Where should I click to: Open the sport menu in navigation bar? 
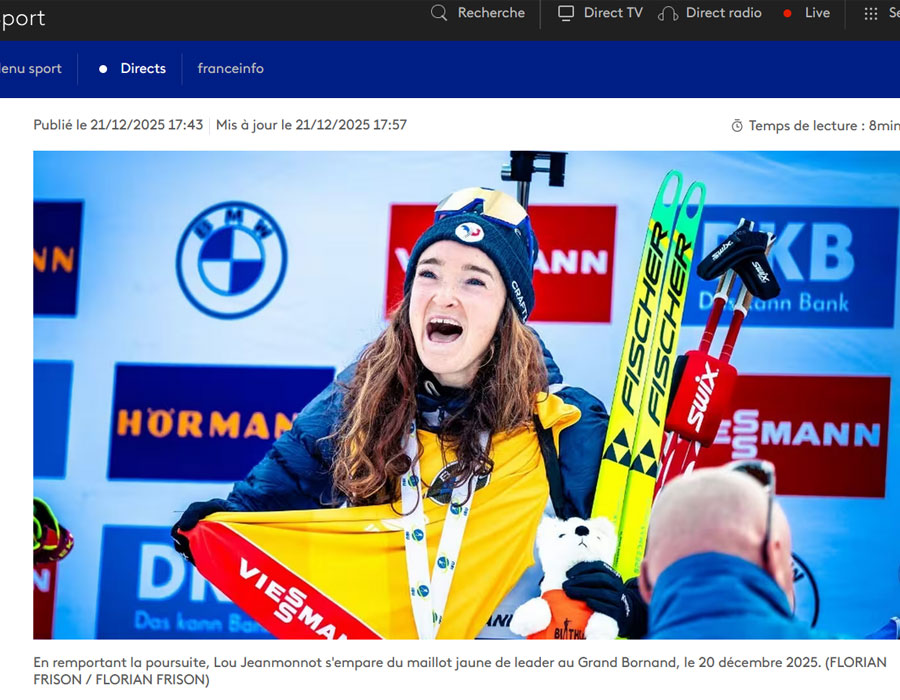30,68
